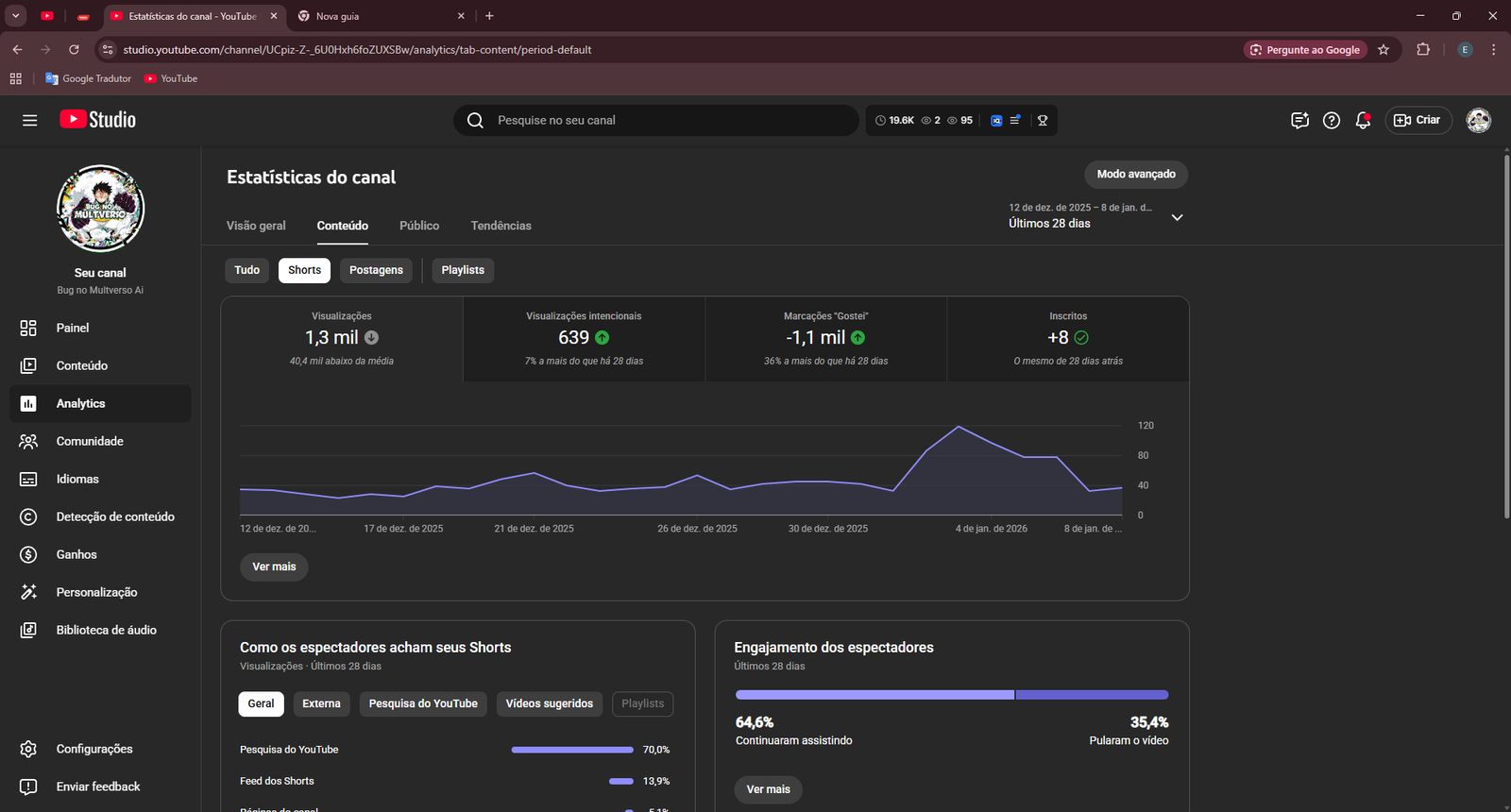Select the Shorts content filter chip
The height and width of the screenshot is (812, 1511).
click(304, 270)
